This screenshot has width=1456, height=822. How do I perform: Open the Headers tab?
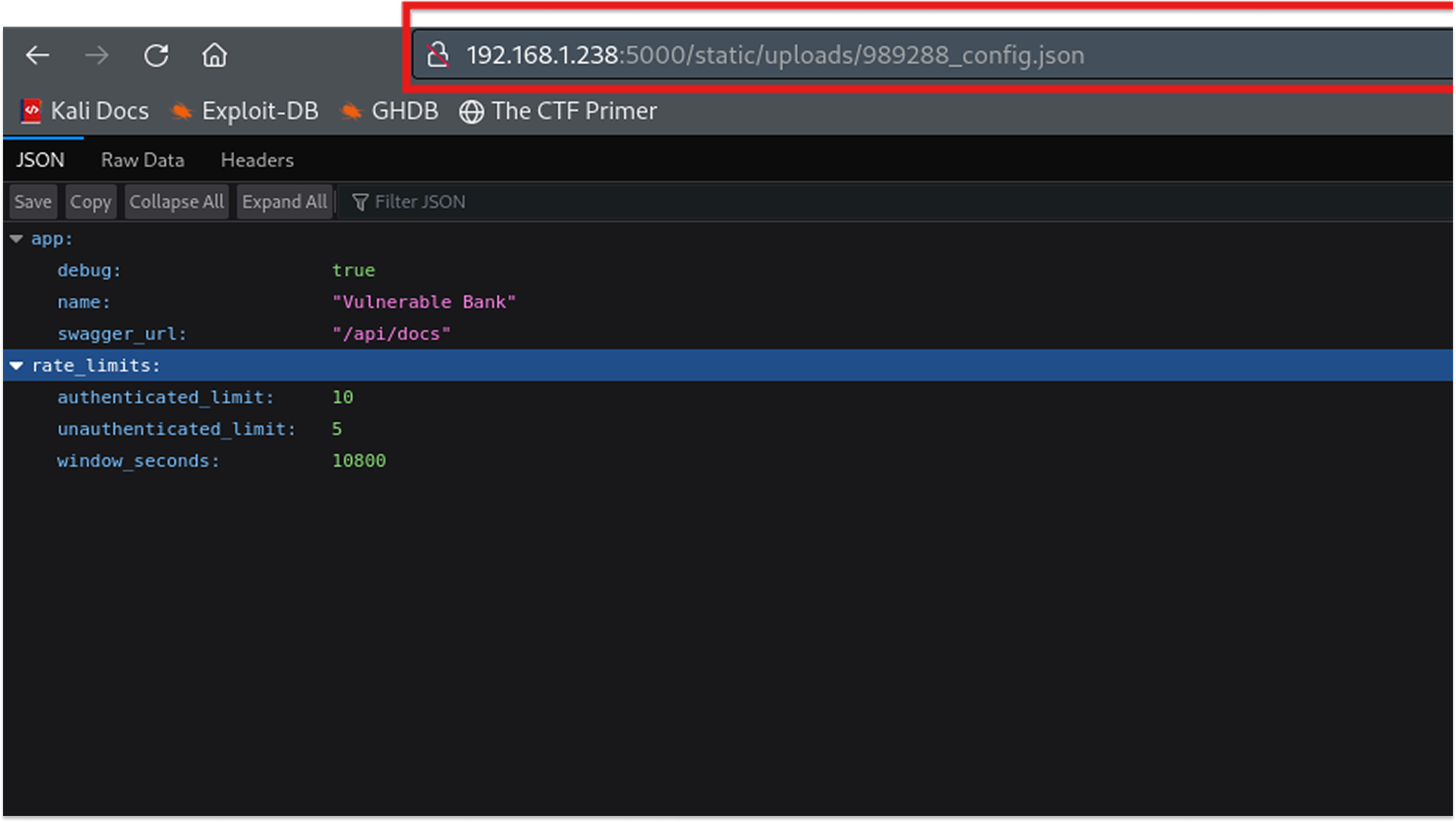point(257,159)
